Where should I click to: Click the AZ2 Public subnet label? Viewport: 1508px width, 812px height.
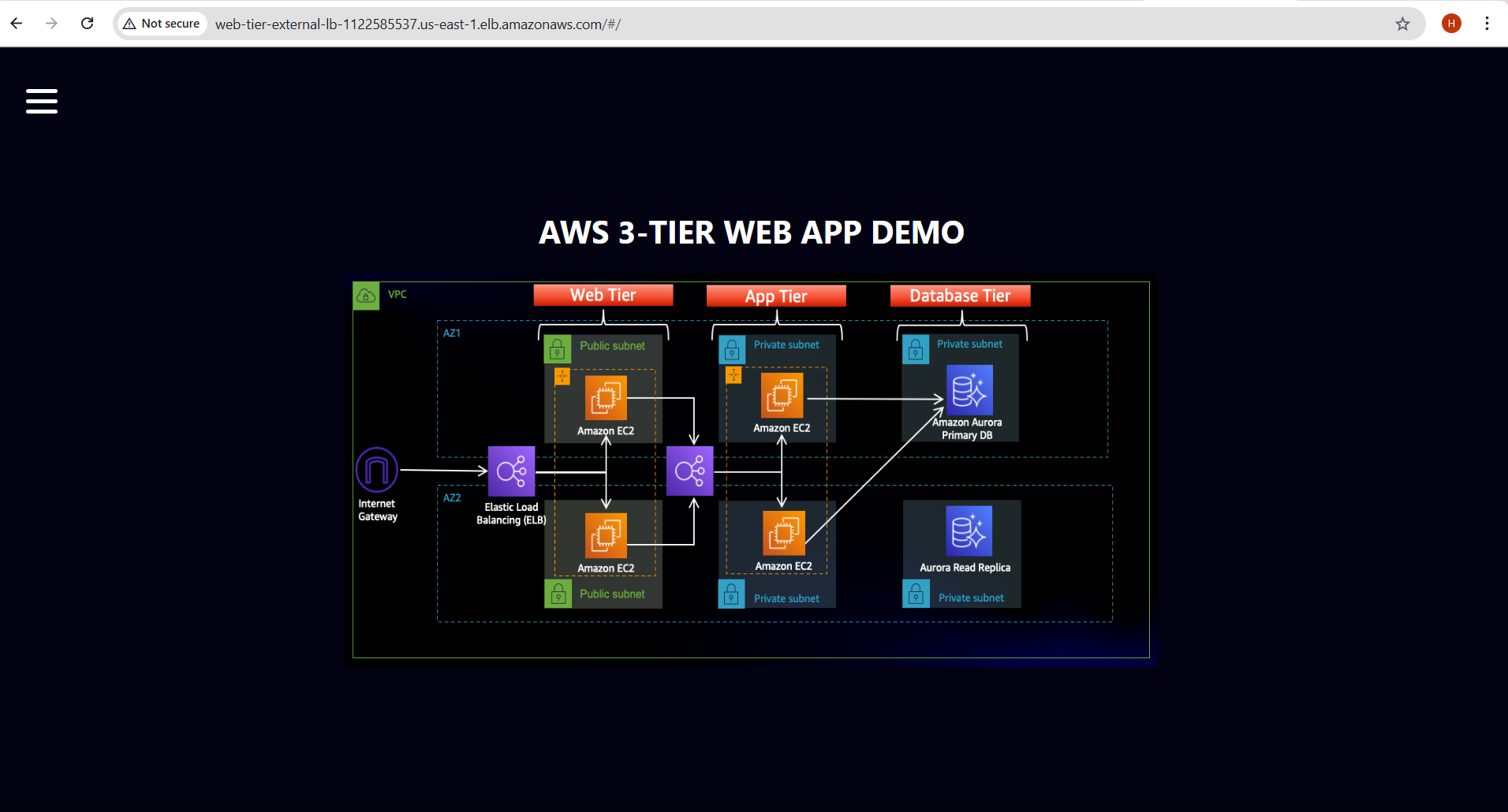(612, 594)
